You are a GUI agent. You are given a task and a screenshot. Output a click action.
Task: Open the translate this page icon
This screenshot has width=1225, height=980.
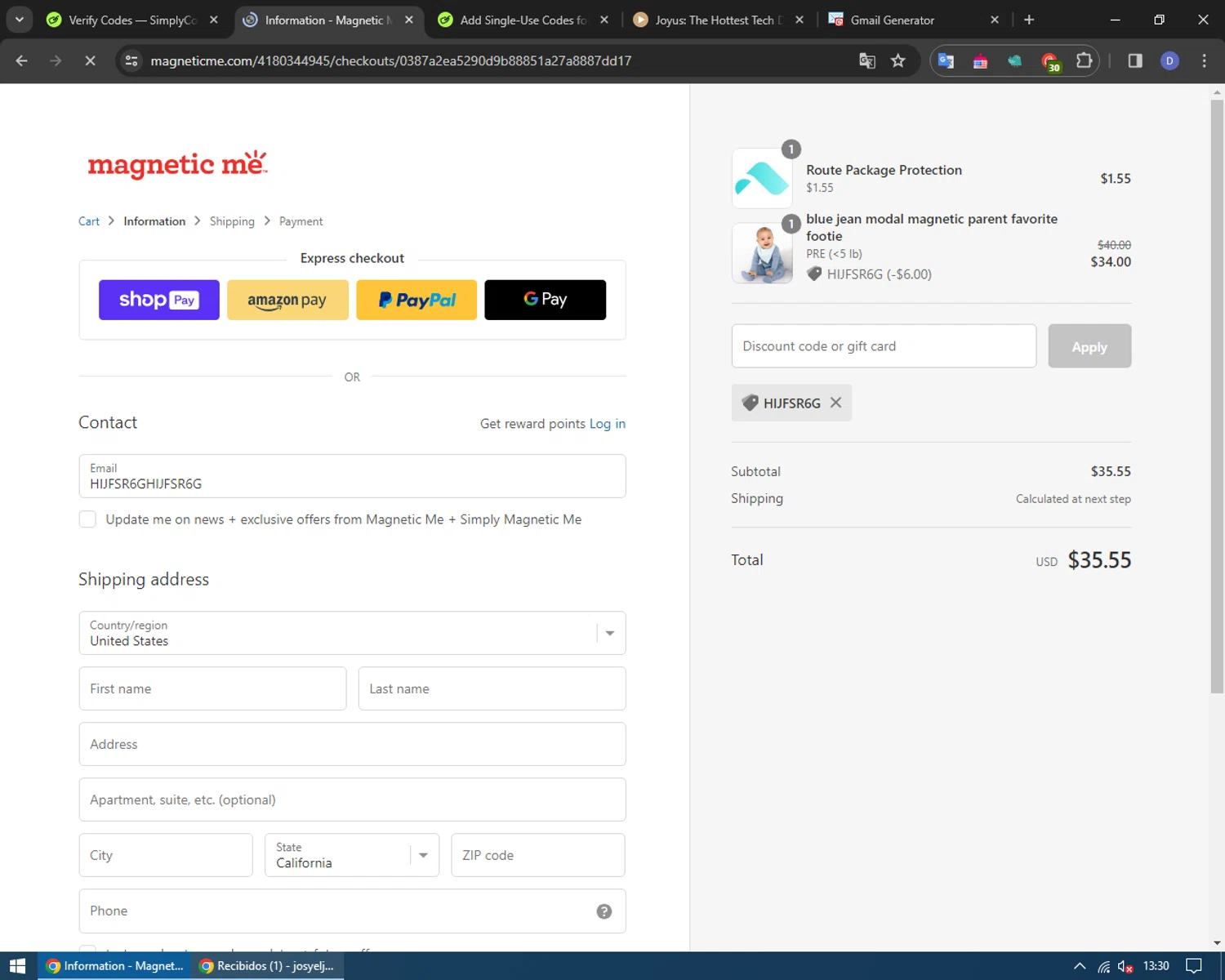(x=867, y=60)
